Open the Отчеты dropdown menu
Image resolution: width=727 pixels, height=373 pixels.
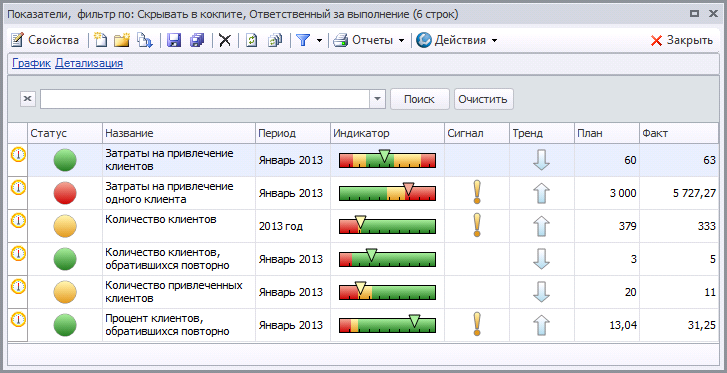[x=369, y=40]
